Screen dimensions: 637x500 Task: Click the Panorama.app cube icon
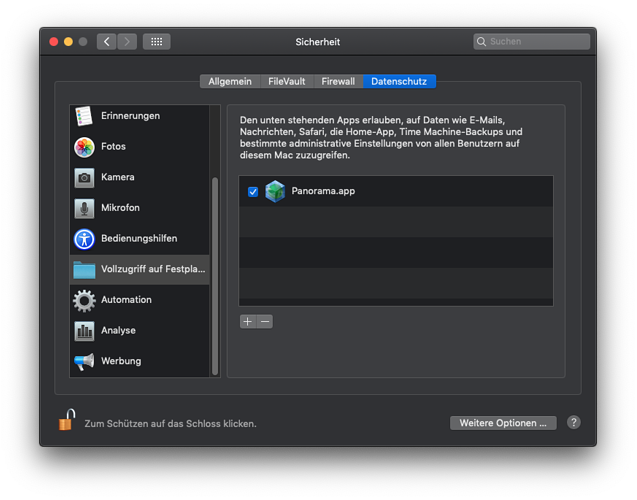[275, 191]
